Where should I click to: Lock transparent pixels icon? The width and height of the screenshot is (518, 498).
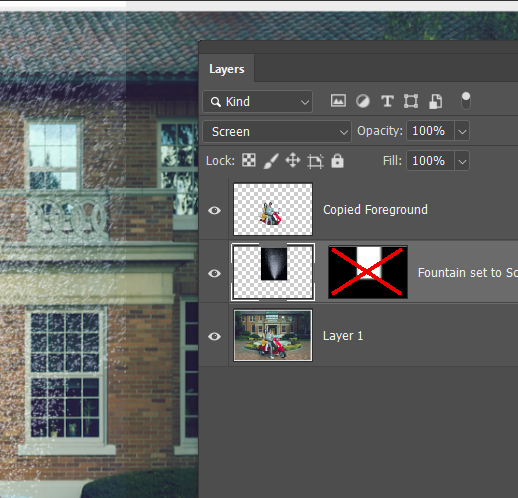click(249, 160)
